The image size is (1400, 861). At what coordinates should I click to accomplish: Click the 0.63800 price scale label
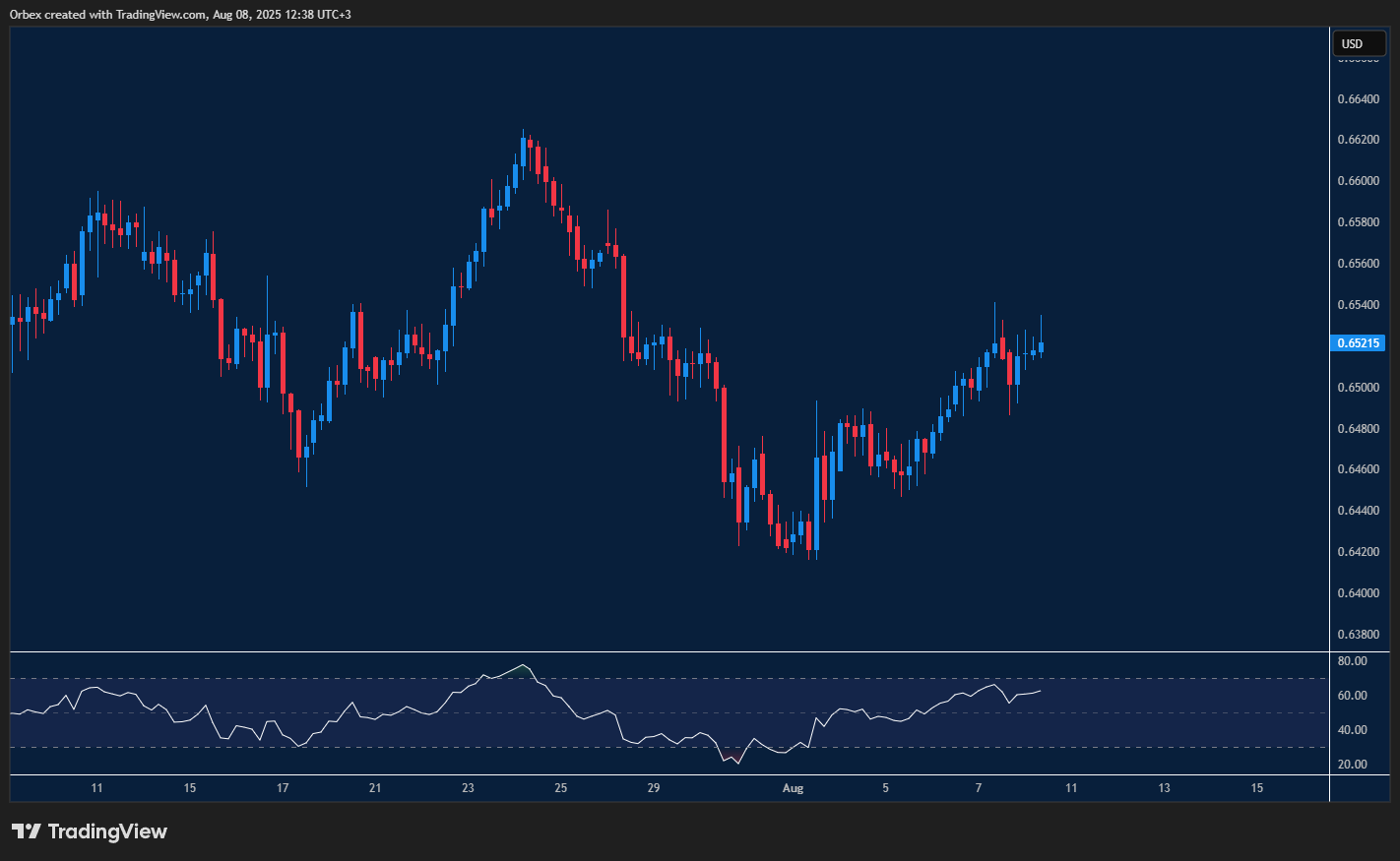tap(1360, 634)
